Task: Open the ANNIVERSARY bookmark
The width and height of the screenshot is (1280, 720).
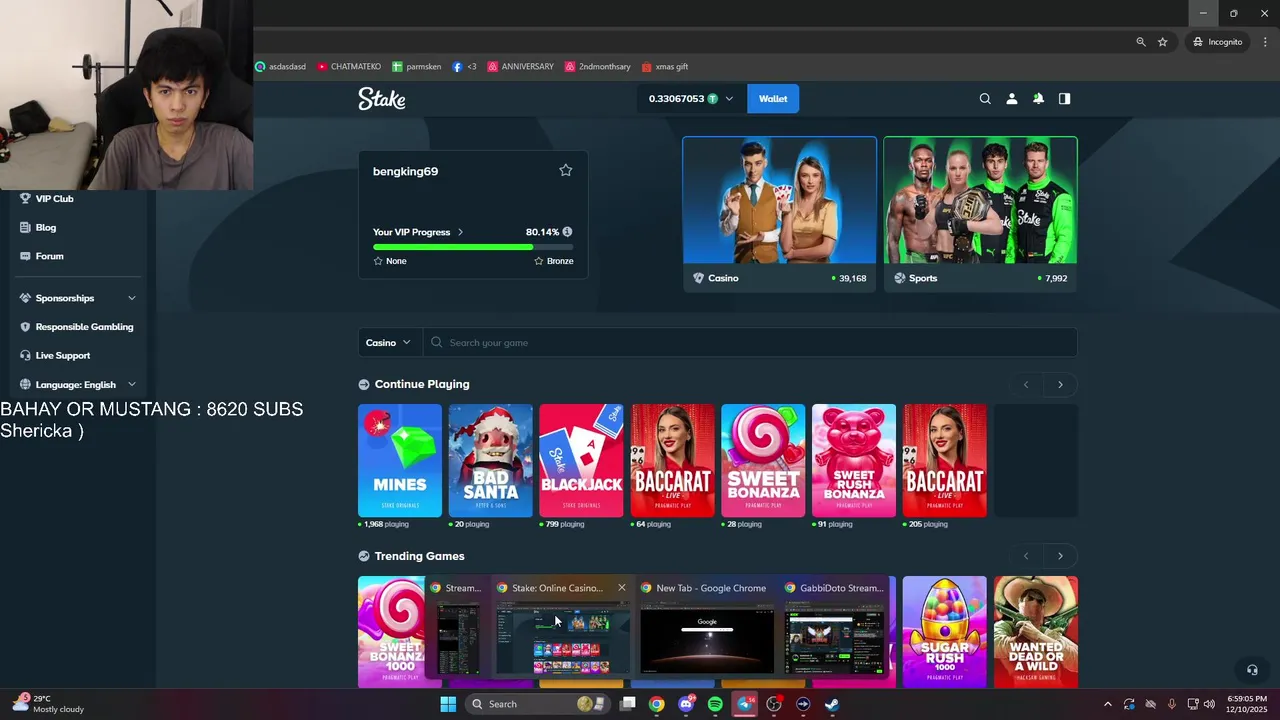Action: pyautogui.click(x=520, y=67)
